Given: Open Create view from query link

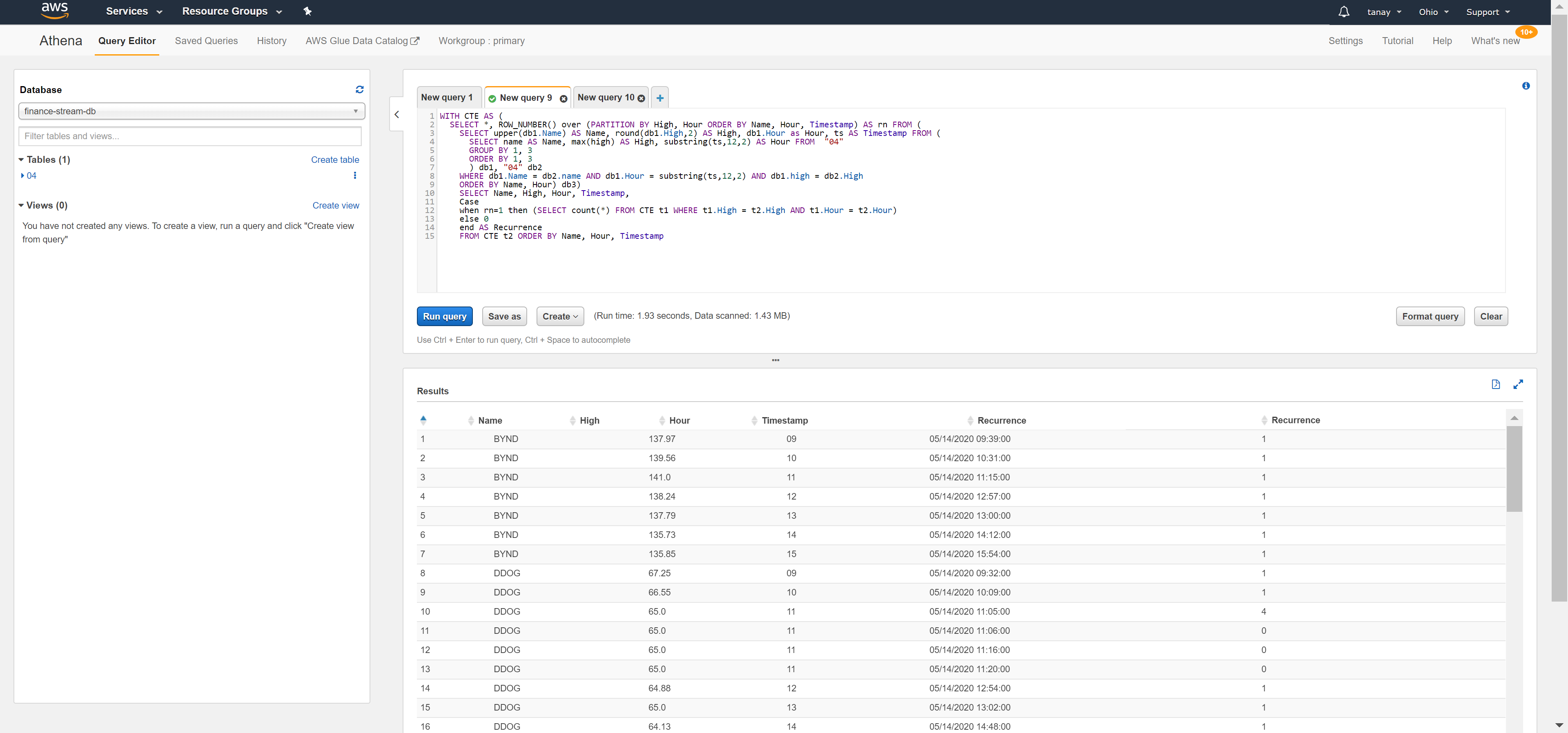Looking at the screenshot, I should [335, 206].
